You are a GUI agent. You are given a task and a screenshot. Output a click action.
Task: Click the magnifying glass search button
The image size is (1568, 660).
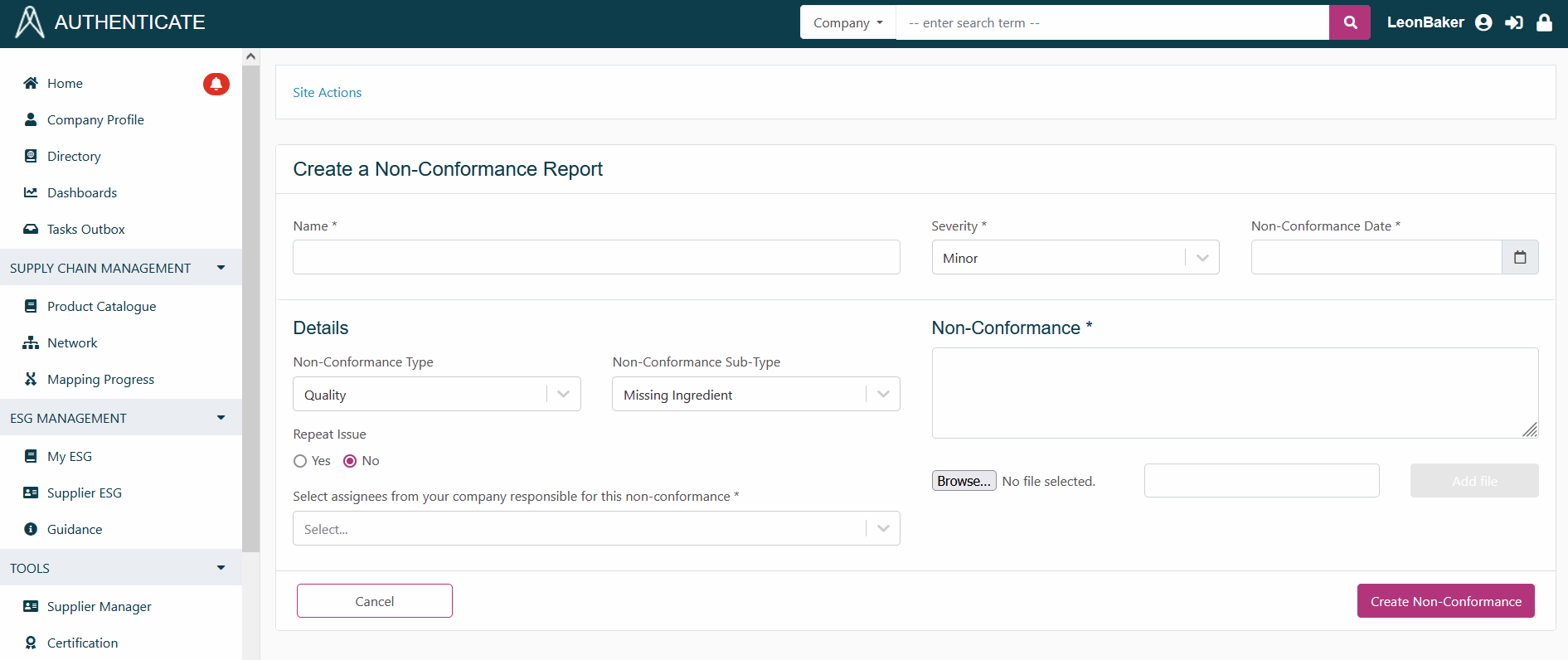[1349, 22]
